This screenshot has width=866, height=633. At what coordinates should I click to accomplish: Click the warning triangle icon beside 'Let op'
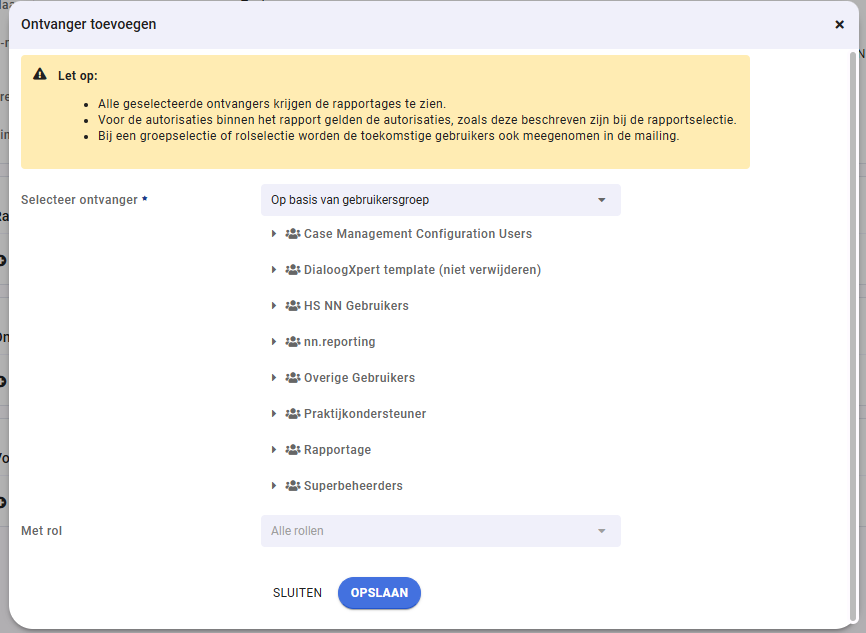click(40, 75)
